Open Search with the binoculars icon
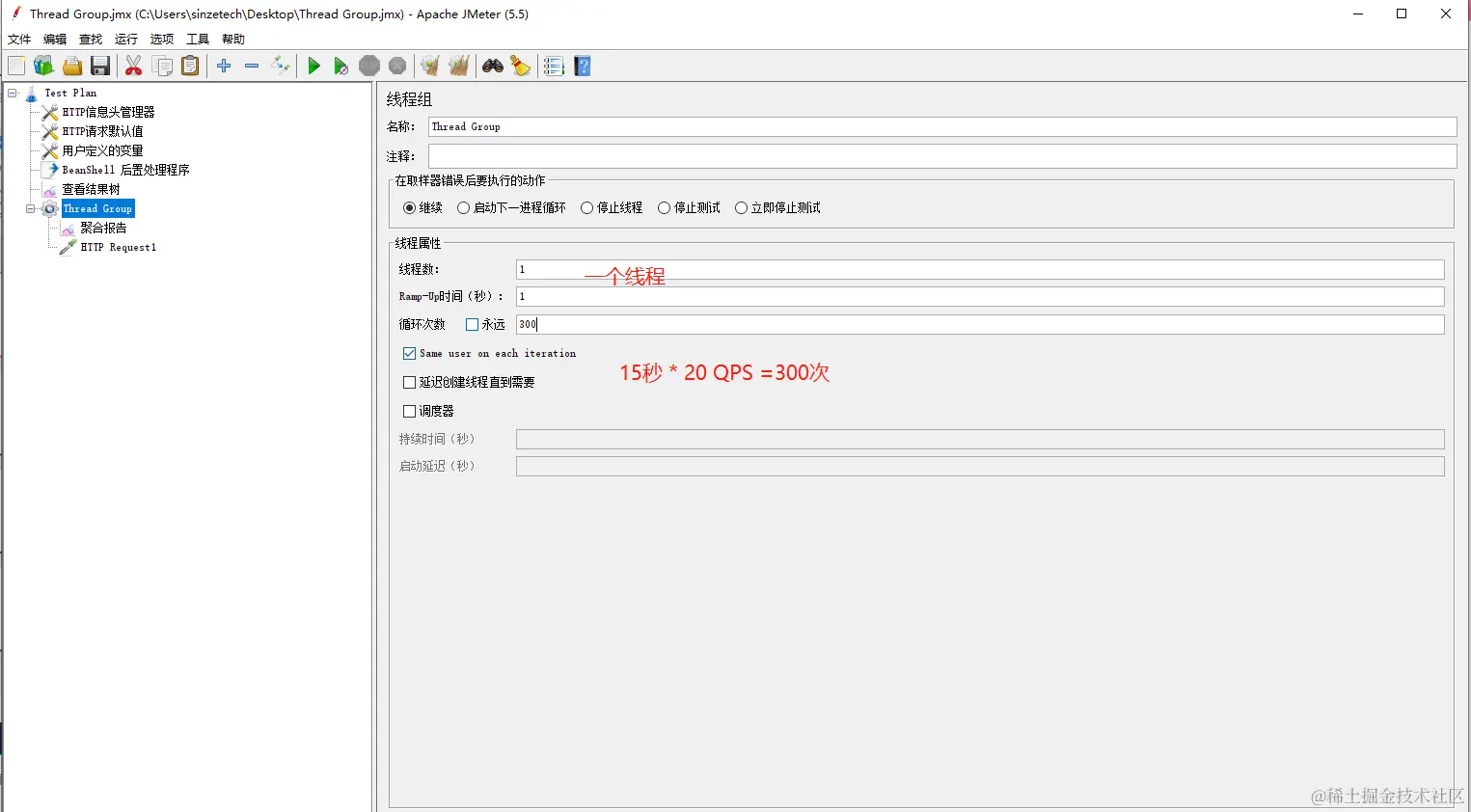1471x812 pixels. click(493, 66)
